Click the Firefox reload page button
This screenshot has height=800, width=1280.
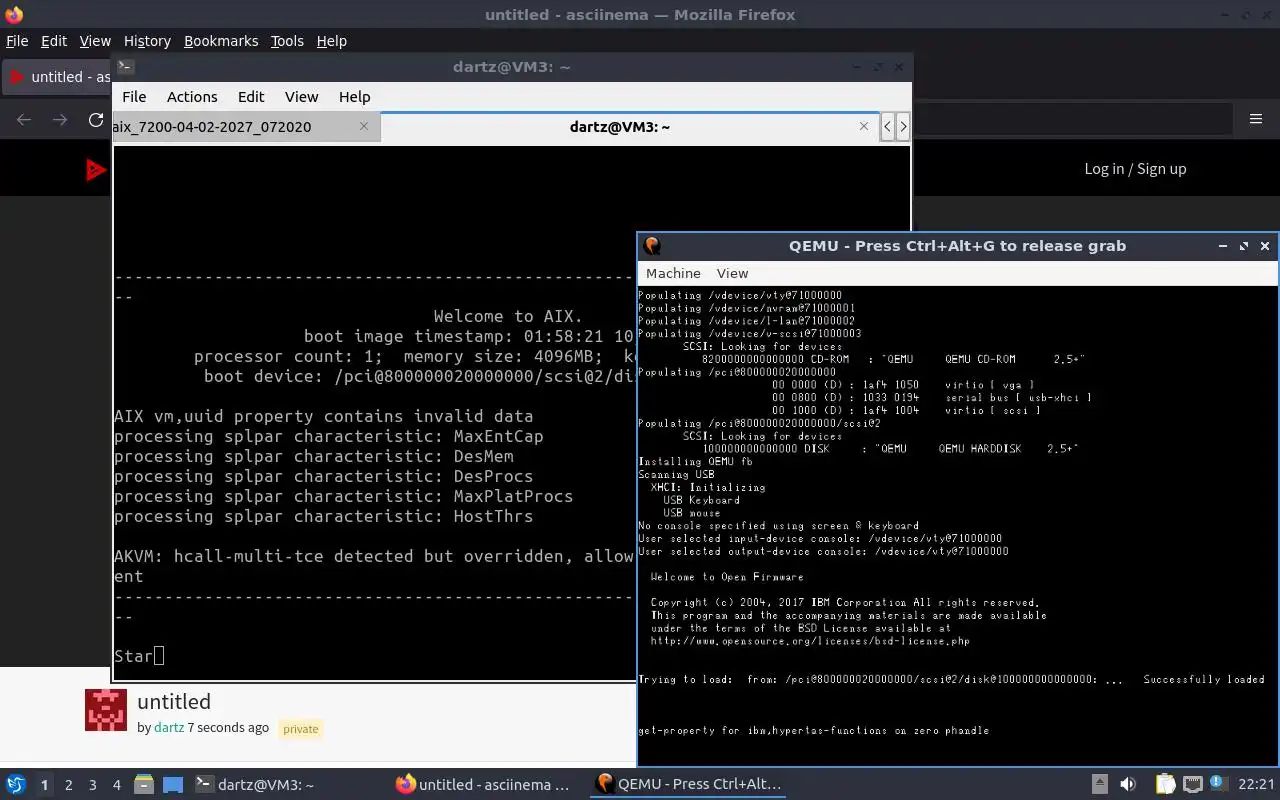point(96,120)
